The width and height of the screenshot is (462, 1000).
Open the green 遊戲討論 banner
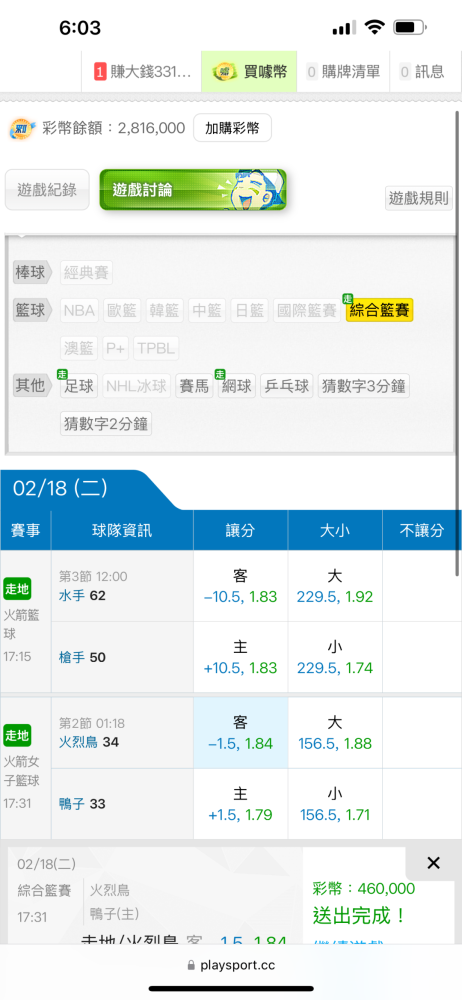point(193,189)
